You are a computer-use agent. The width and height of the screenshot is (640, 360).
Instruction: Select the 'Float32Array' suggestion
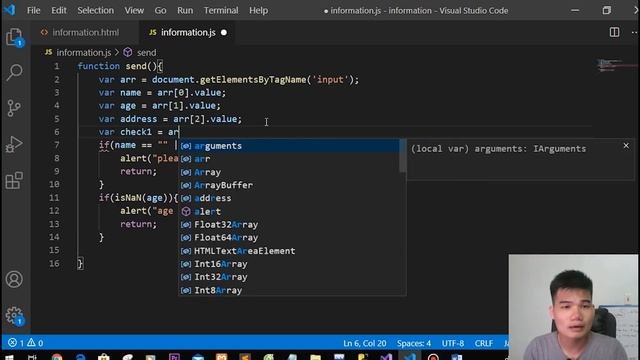coord(289,224)
